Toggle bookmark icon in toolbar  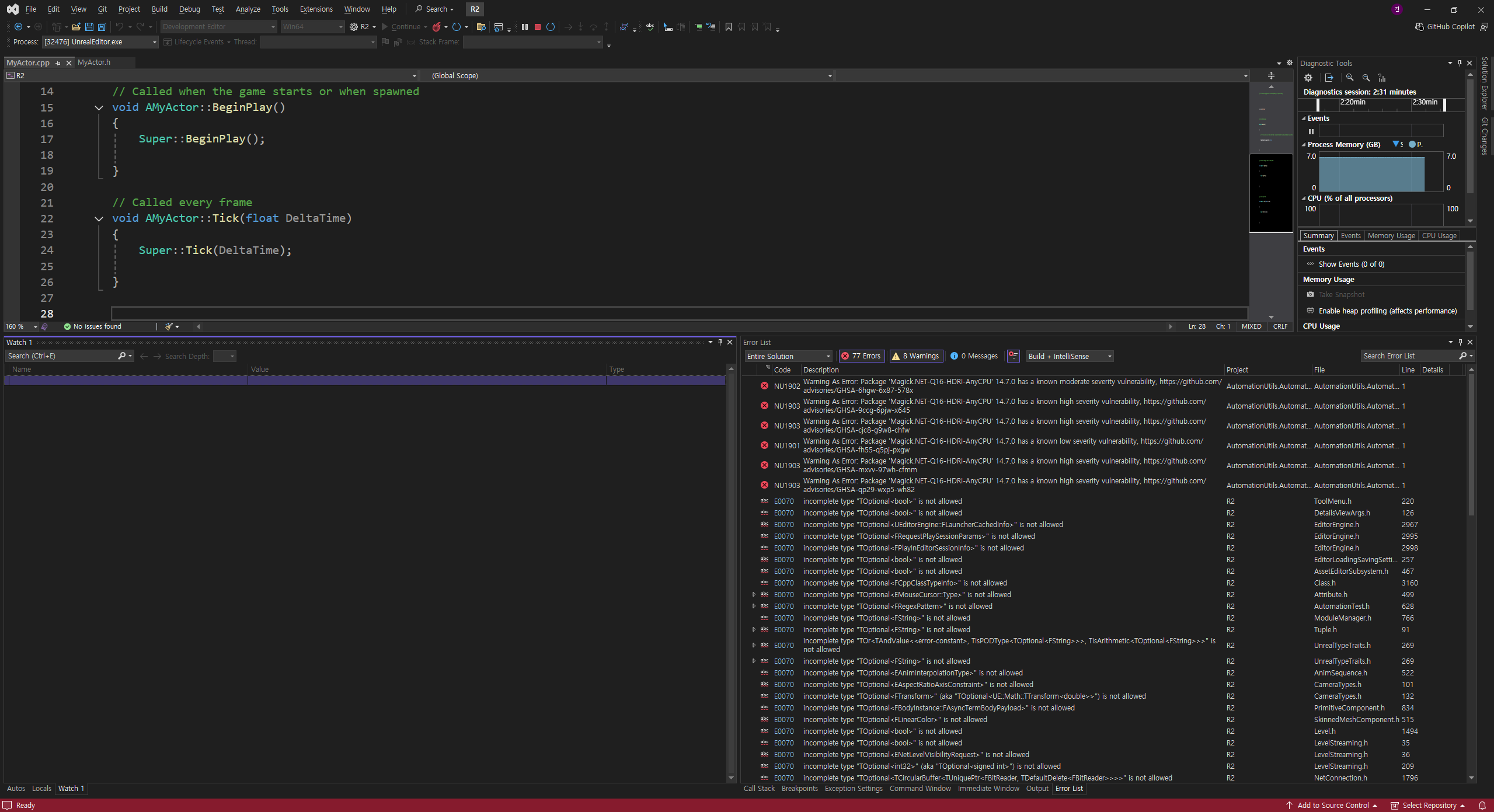point(729,27)
